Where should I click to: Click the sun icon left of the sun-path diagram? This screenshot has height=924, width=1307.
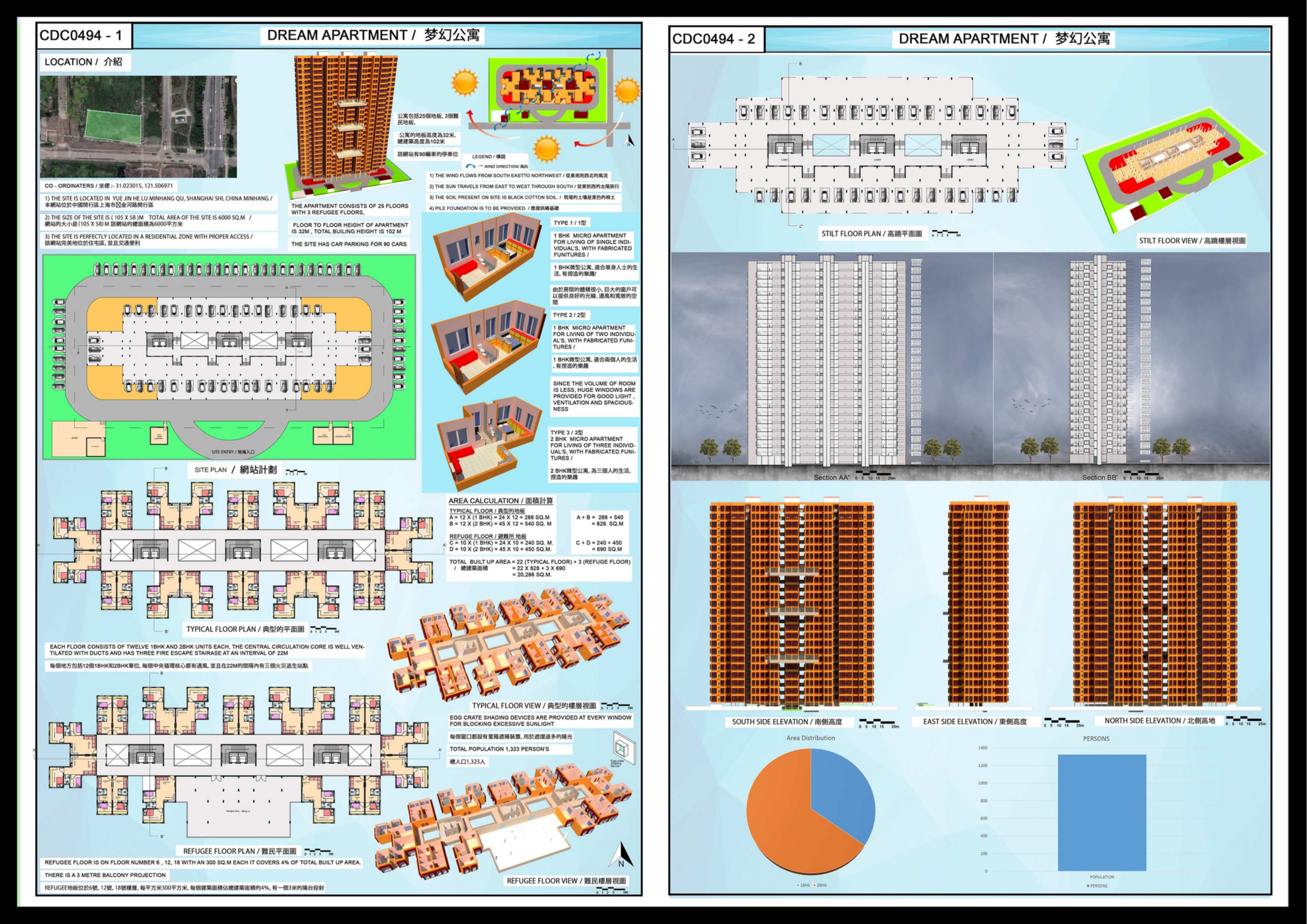pos(465,82)
